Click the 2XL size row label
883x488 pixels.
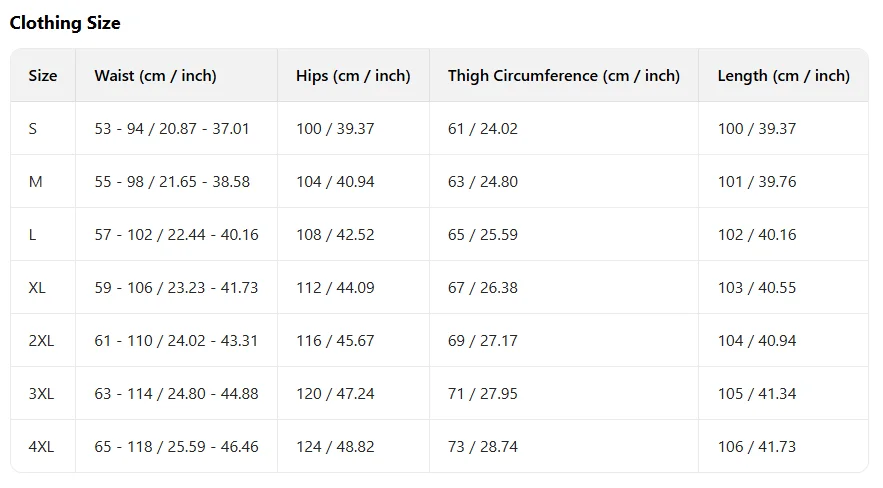pos(41,341)
